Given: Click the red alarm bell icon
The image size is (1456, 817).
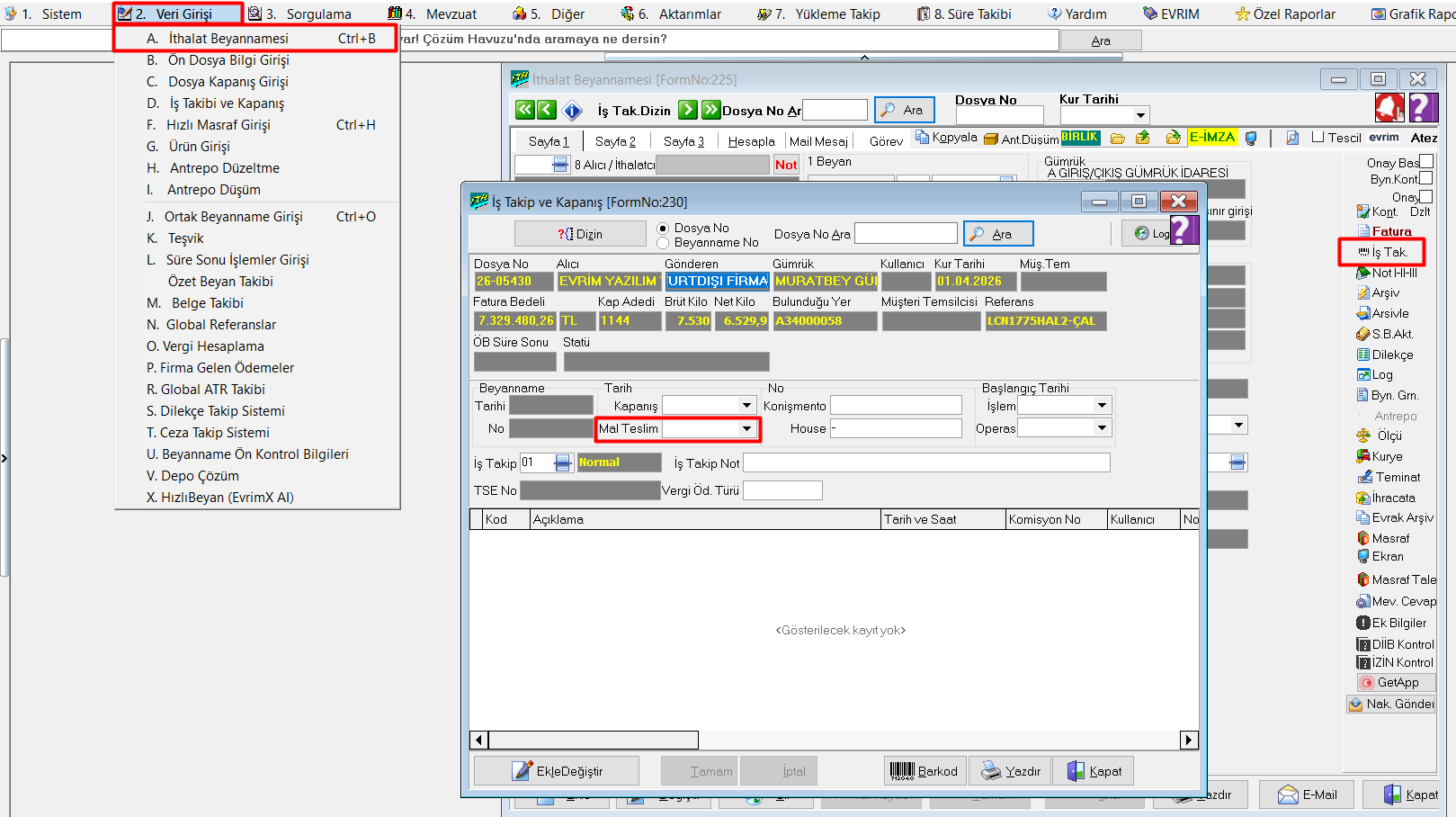Looking at the screenshot, I should click(1389, 108).
